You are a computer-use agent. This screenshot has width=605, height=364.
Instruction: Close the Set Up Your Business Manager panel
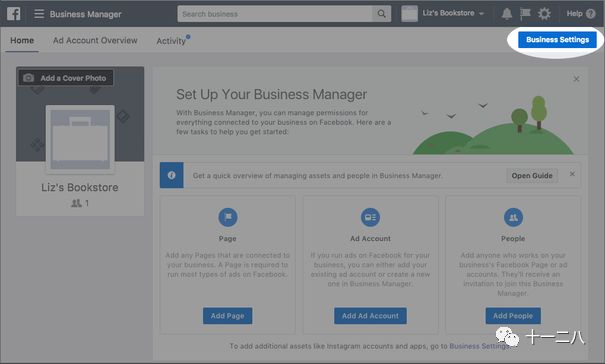576,79
